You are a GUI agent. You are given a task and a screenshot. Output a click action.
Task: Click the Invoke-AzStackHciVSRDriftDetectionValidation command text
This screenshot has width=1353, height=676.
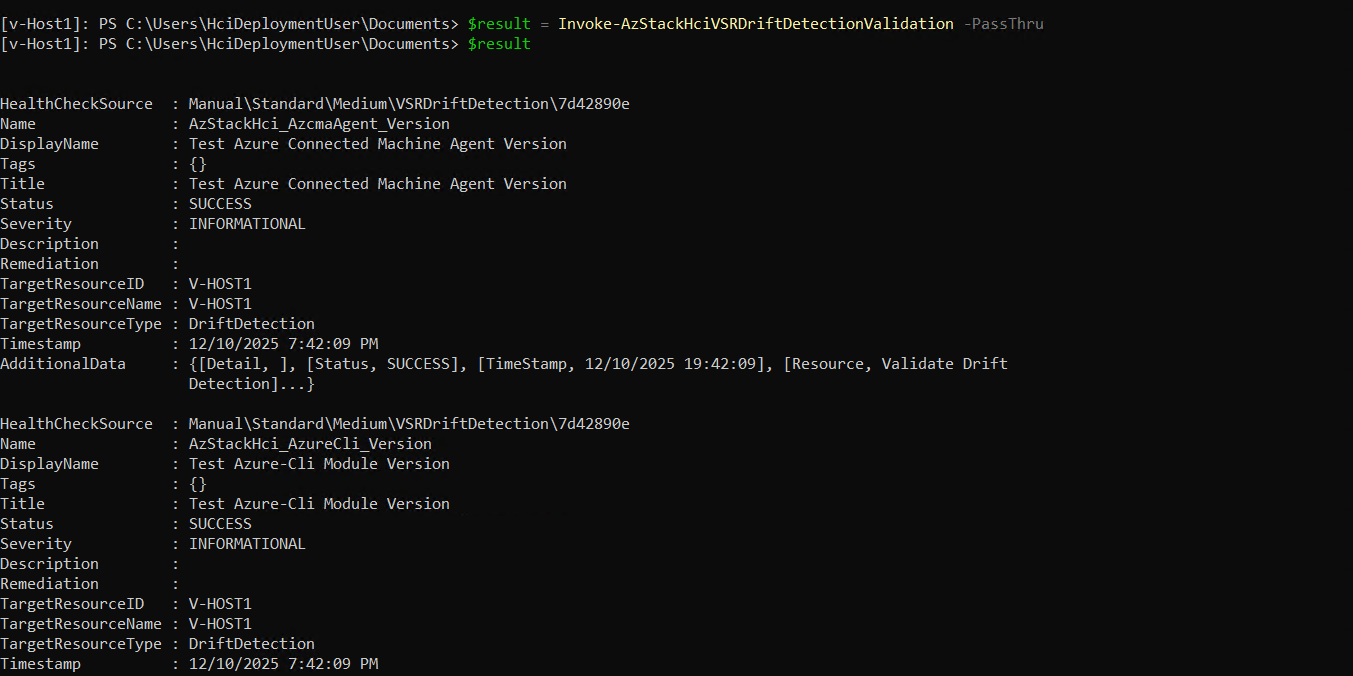pos(755,24)
